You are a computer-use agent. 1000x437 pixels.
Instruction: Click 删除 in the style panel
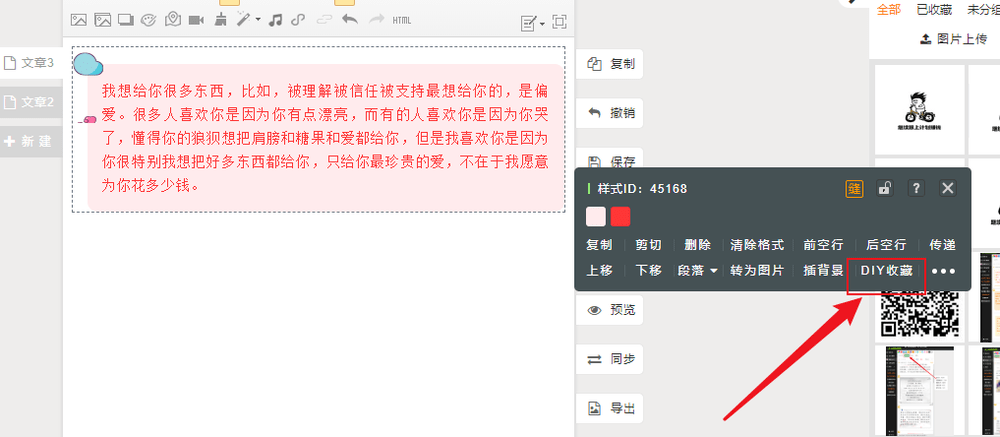point(698,245)
